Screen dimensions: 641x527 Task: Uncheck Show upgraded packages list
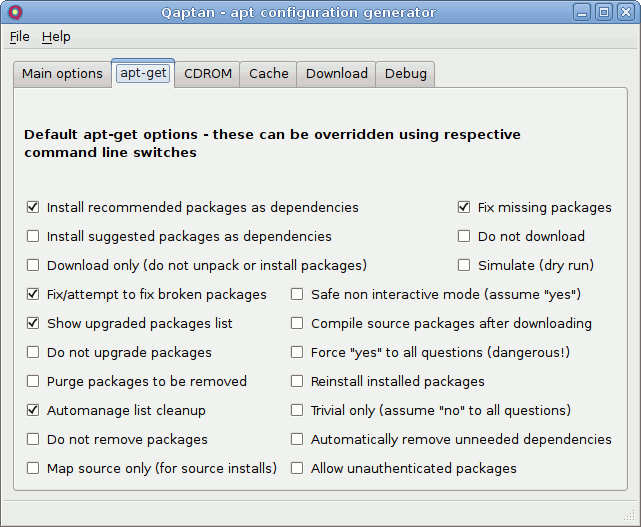click(x=33, y=323)
